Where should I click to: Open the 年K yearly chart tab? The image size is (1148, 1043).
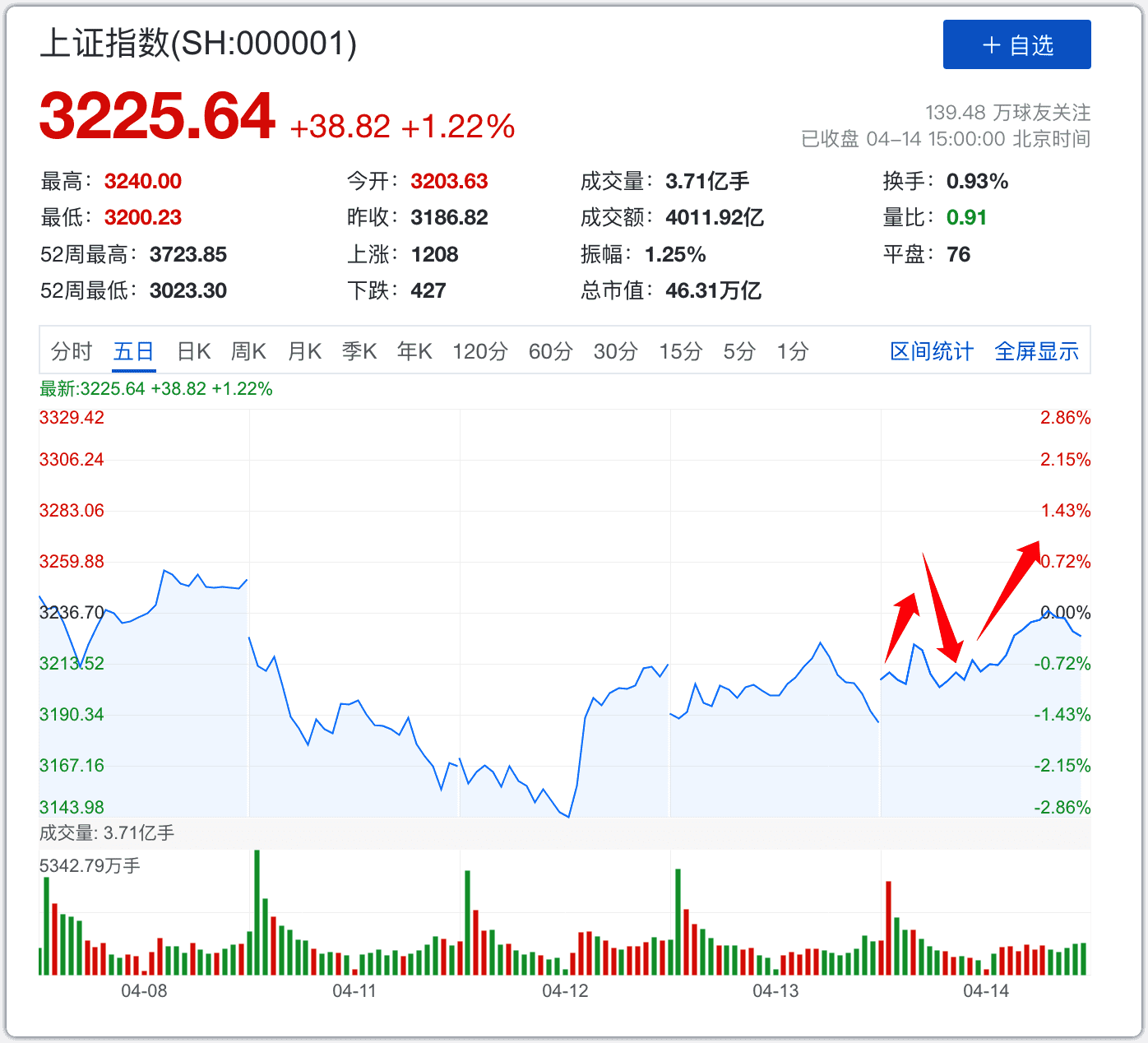coord(414,352)
